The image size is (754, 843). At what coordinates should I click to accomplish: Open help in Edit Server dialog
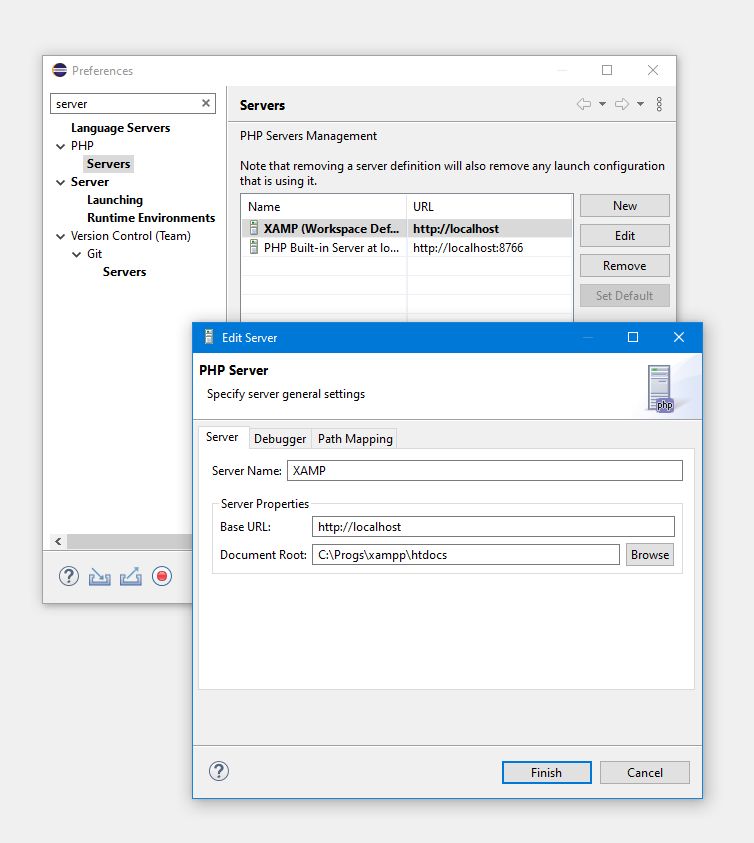pyautogui.click(x=219, y=771)
